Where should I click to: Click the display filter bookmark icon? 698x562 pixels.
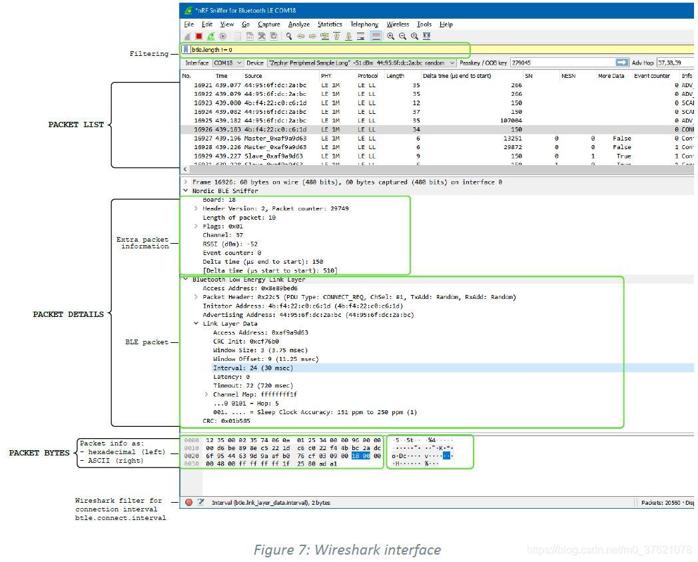(x=186, y=49)
